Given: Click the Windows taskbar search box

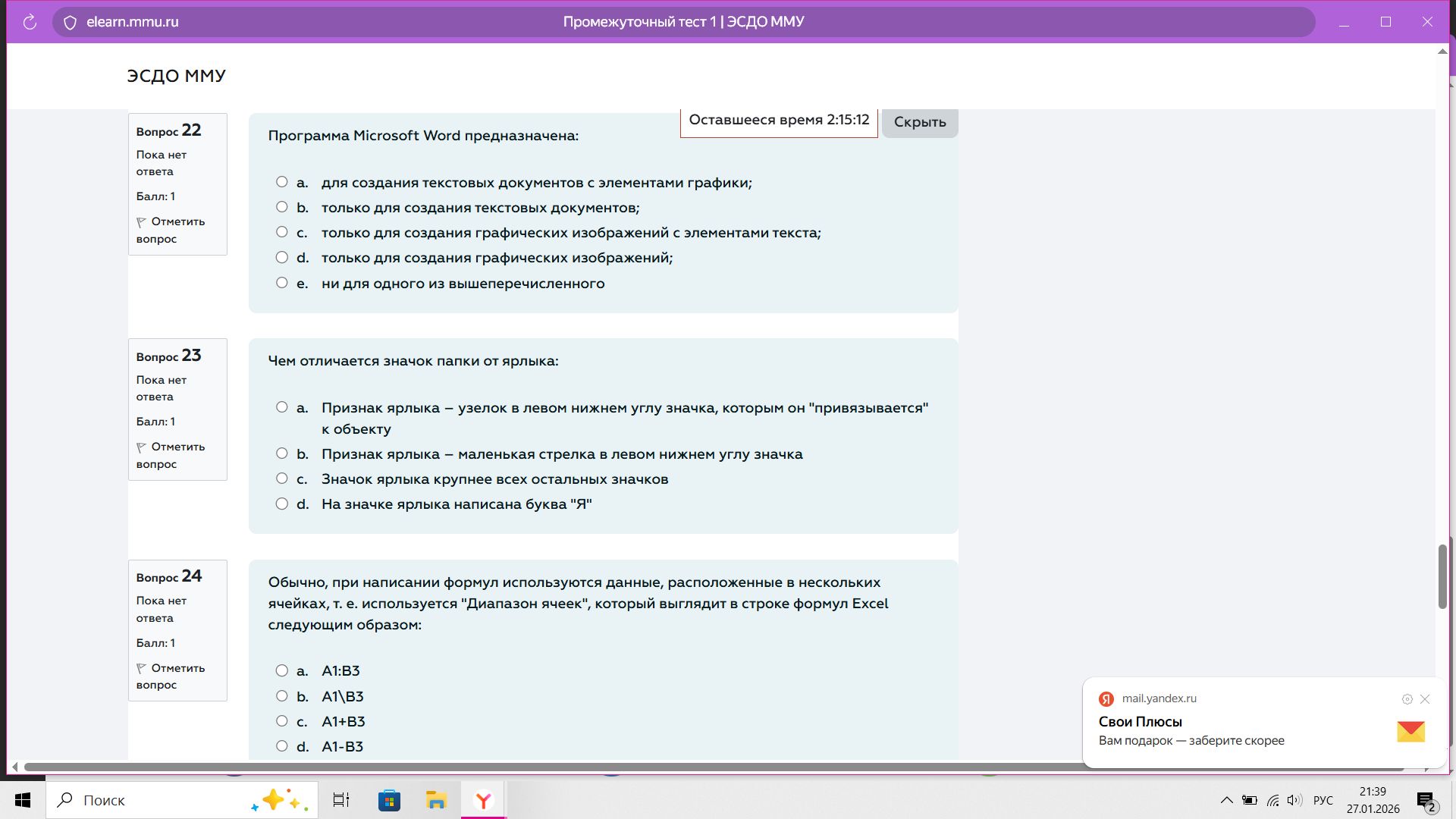Looking at the screenshot, I should [182, 800].
